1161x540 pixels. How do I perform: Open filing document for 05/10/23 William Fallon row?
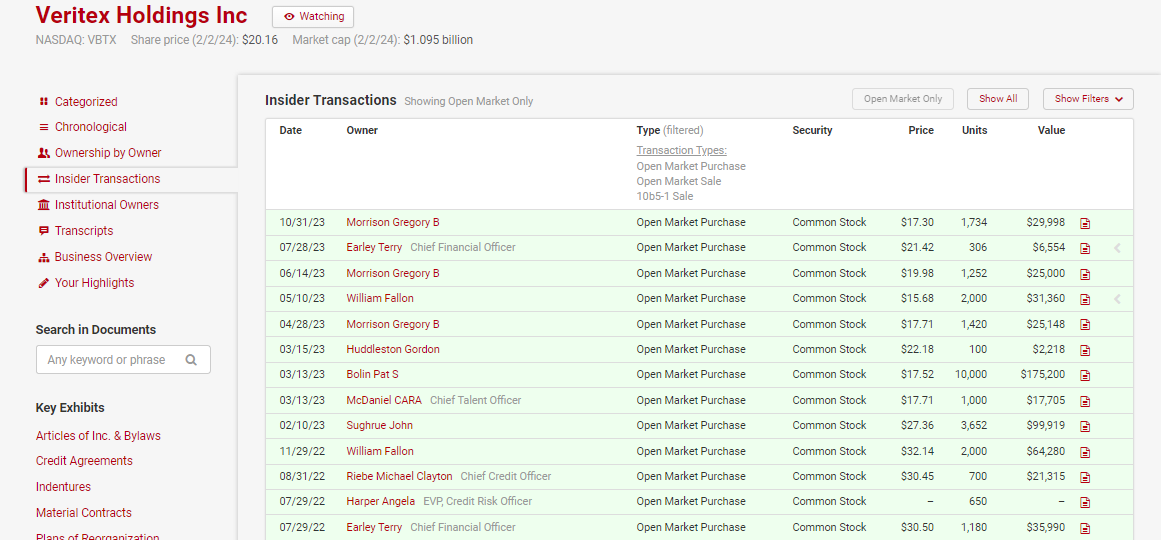[1085, 299]
